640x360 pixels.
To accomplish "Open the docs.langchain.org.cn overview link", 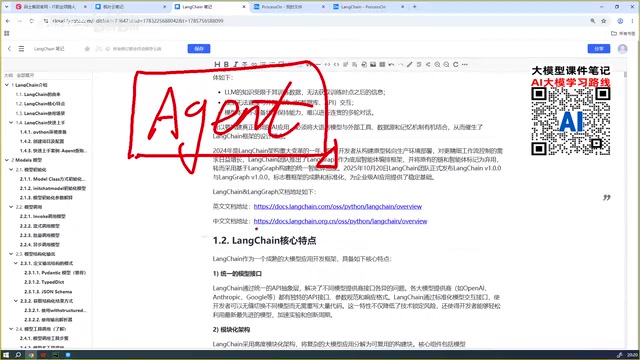I will click(x=340, y=221).
